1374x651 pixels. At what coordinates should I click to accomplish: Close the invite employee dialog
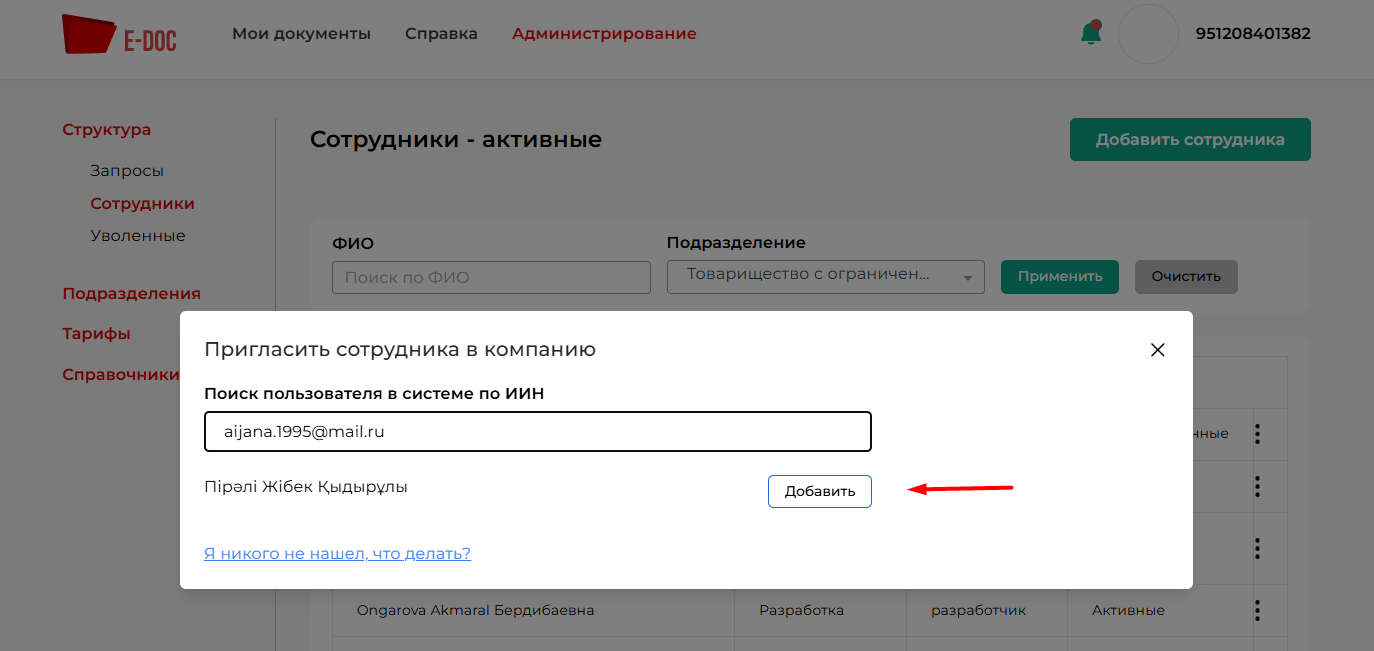click(x=1158, y=350)
